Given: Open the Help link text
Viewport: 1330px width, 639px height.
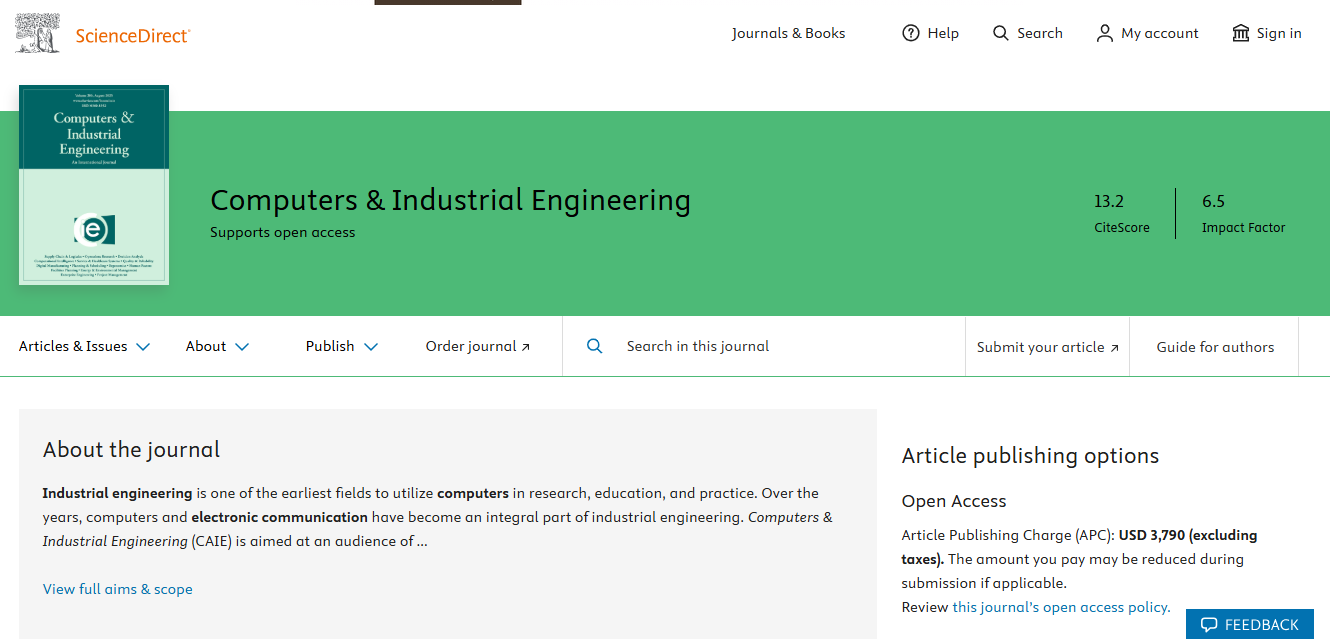Looking at the screenshot, I should 943,33.
